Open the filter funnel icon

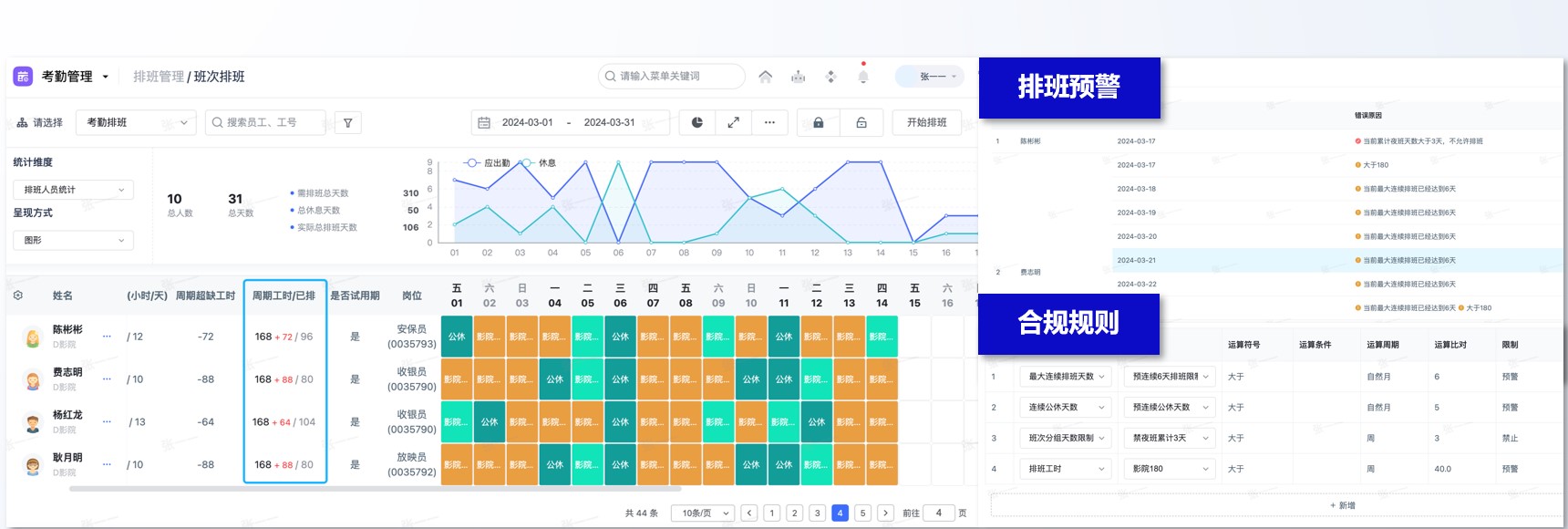point(347,122)
